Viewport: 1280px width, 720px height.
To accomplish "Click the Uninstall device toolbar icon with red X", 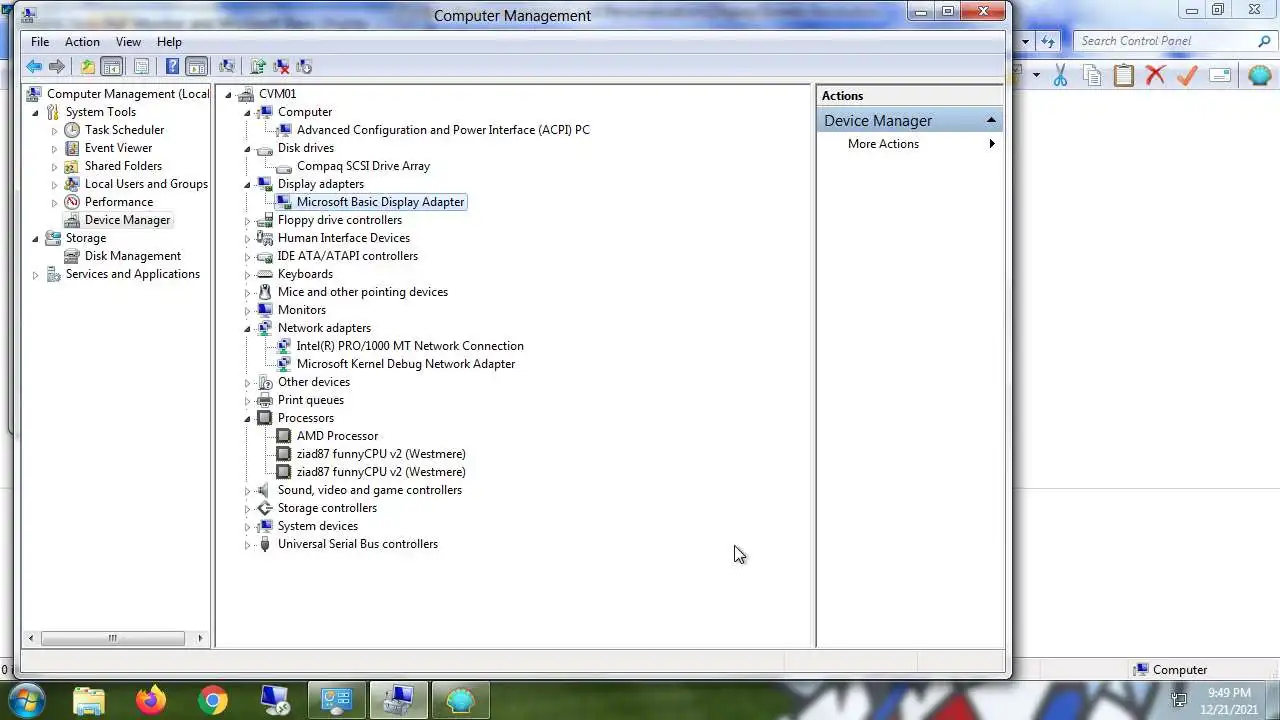I will coord(281,66).
